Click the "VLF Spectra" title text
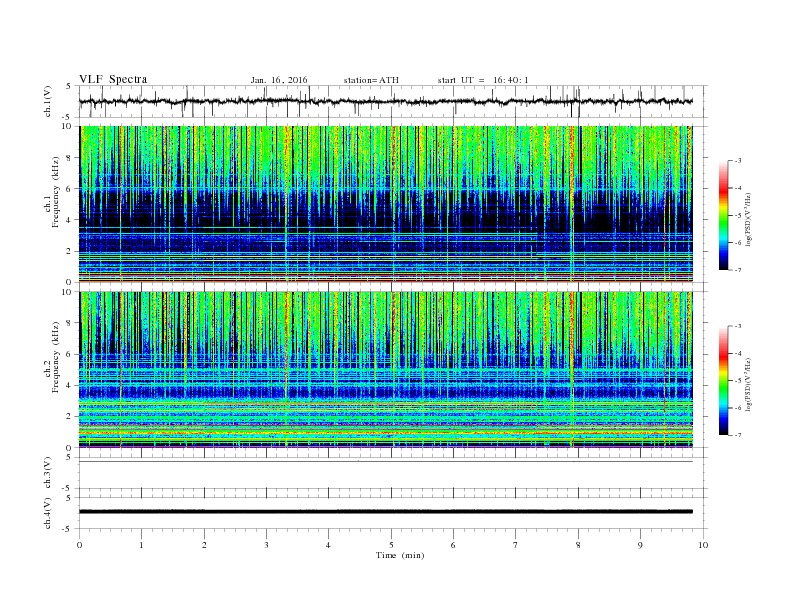The image size is (792, 612). click(x=113, y=79)
